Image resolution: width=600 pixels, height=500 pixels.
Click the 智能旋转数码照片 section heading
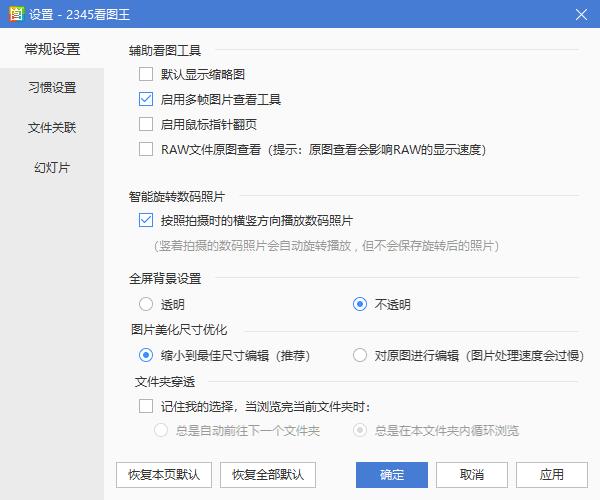[x=177, y=197]
